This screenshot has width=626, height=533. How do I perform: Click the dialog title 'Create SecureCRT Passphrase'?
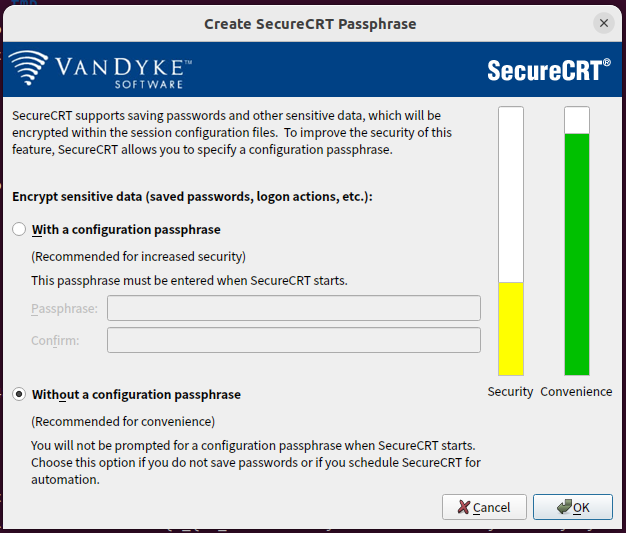click(310, 24)
